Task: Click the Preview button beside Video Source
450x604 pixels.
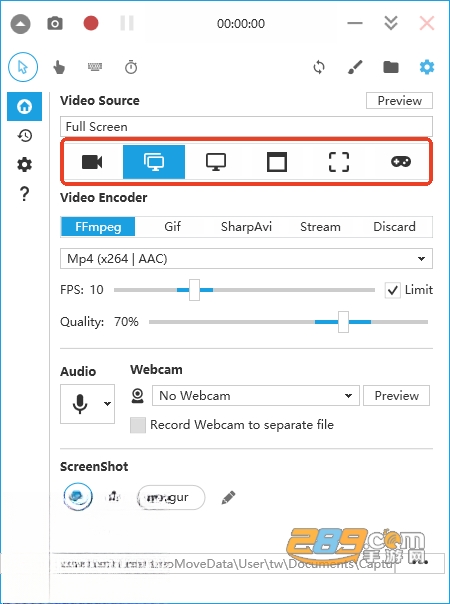Action: [399, 101]
